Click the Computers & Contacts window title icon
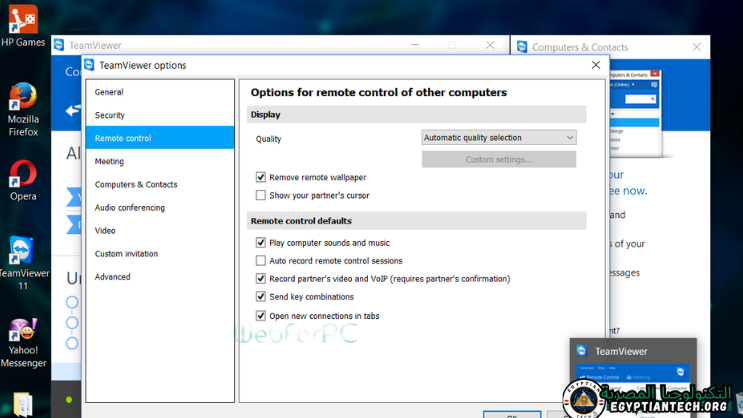The image size is (743, 418). pos(522,47)
